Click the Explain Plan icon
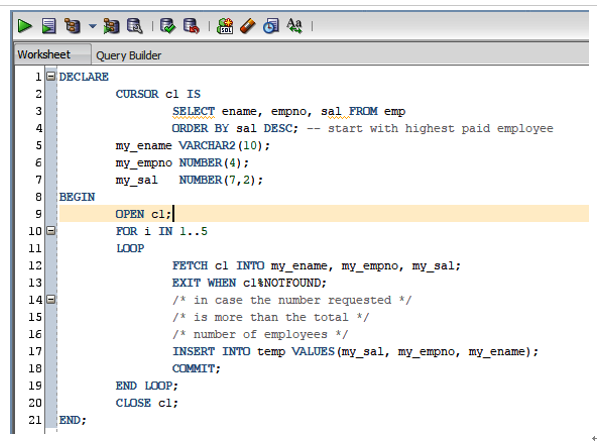 72,26
